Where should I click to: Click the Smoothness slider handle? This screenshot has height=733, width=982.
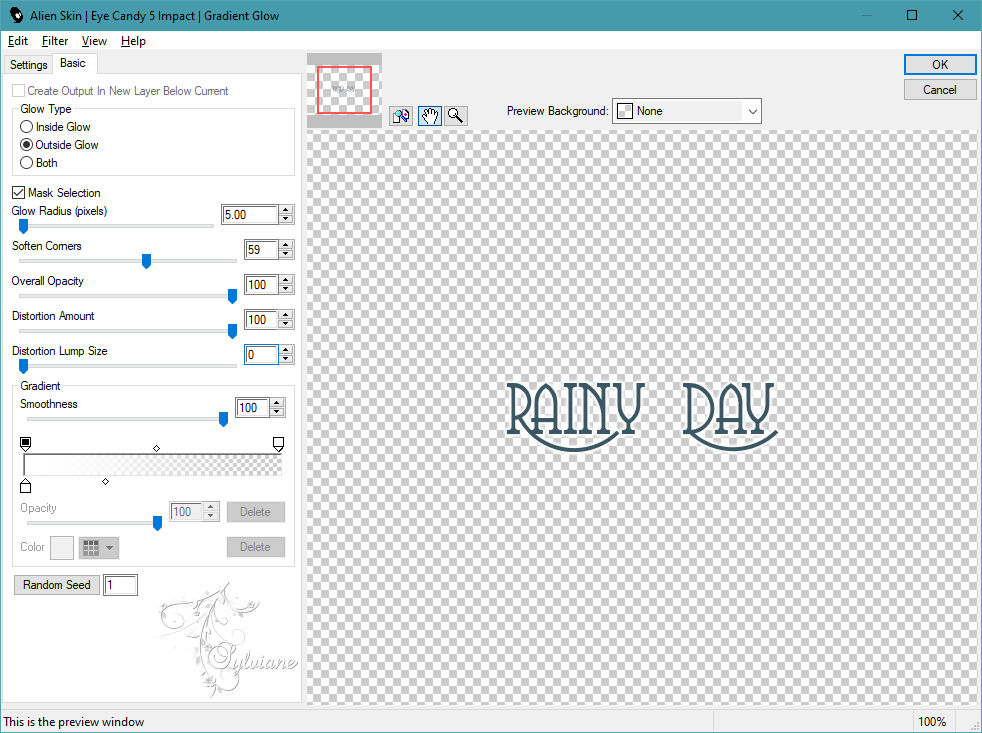(223, 419)
